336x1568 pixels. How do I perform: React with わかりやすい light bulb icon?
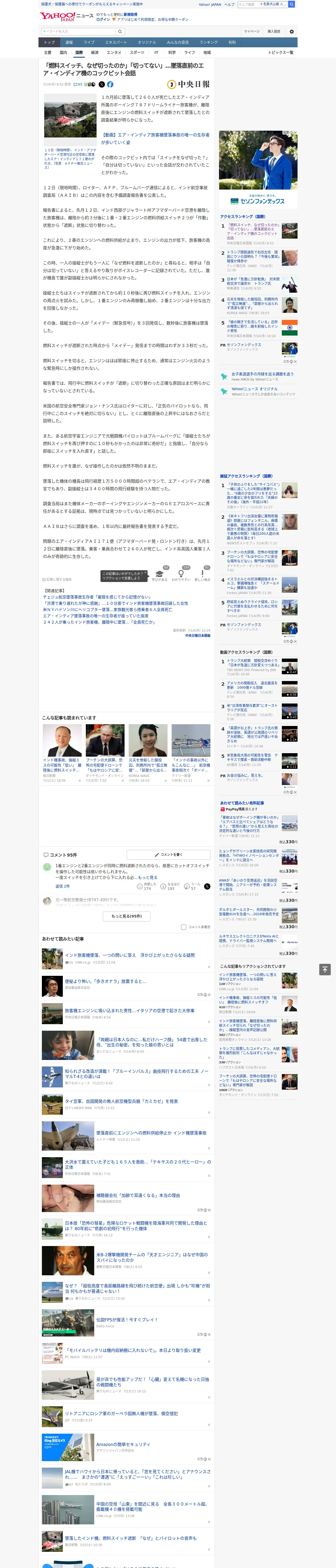181,573
